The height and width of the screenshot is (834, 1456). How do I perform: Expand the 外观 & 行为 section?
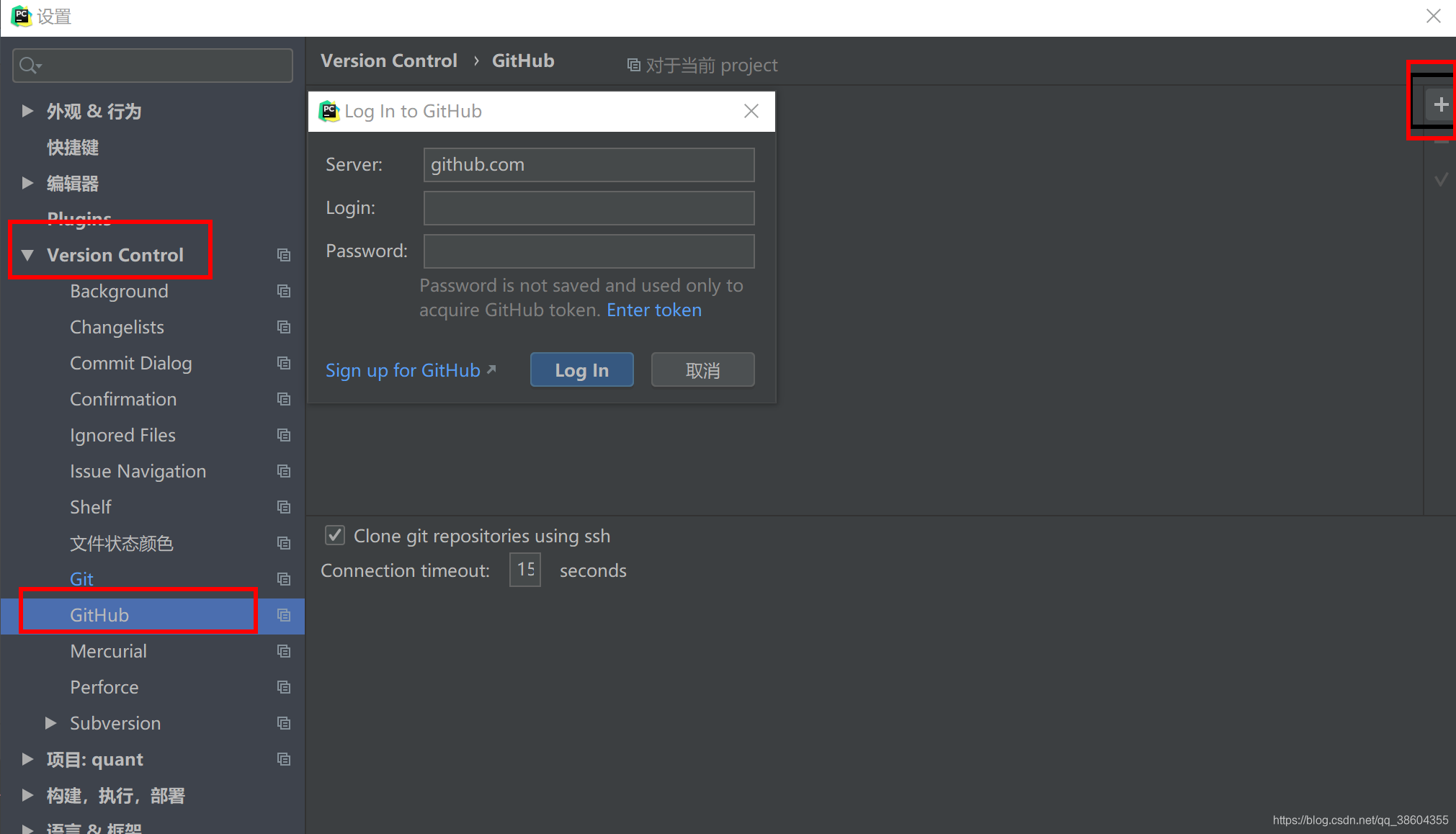(27, 111)
